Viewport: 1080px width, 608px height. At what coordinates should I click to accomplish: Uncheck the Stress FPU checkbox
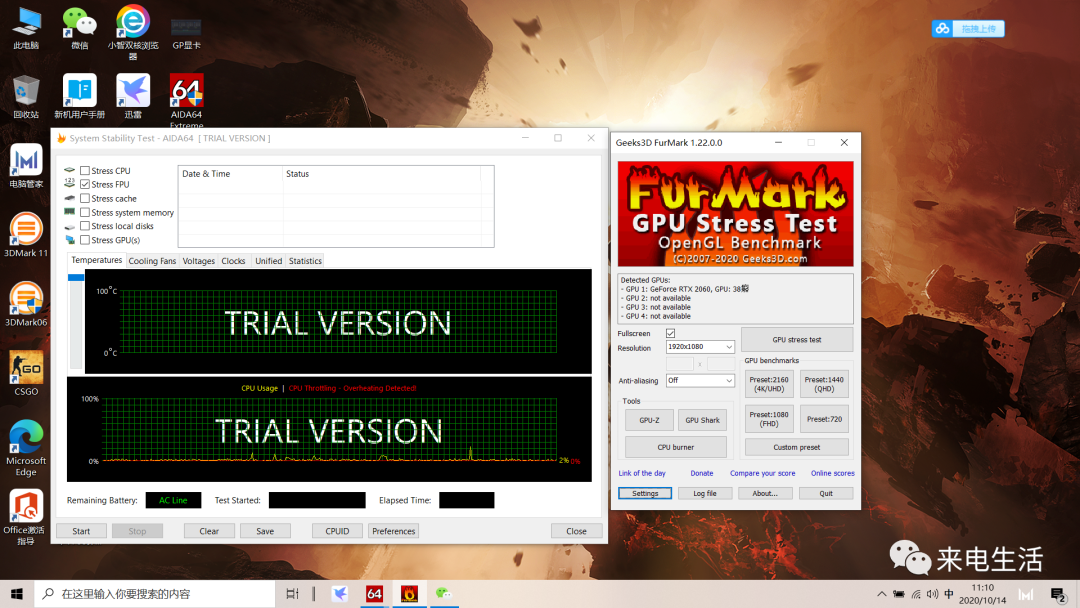85,184
